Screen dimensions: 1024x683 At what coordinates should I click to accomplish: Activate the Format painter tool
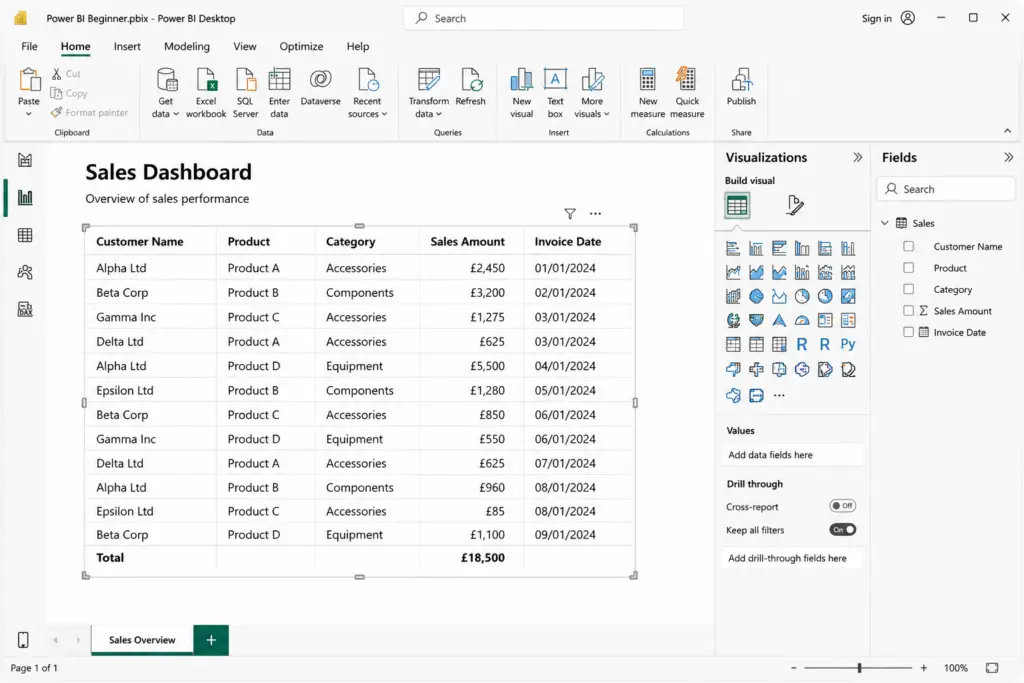[89, 112]
